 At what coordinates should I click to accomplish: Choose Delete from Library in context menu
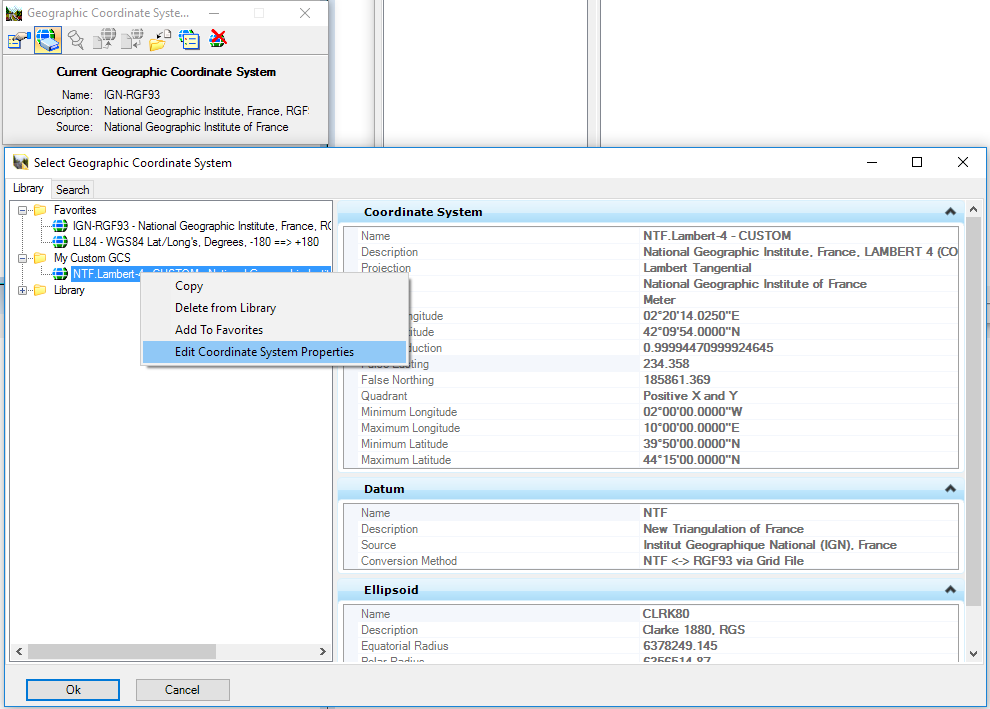tap(275, 308)
